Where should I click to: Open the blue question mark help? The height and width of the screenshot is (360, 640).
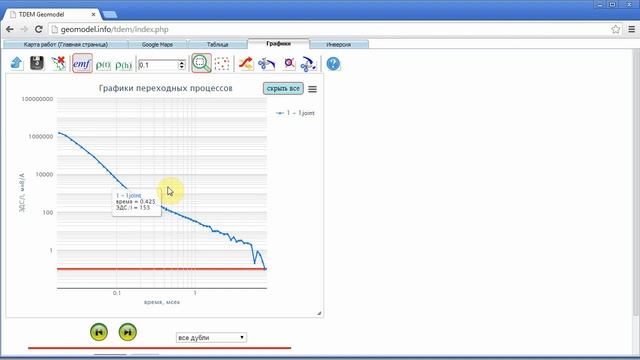pyautogui.click(x=333, y=64)
